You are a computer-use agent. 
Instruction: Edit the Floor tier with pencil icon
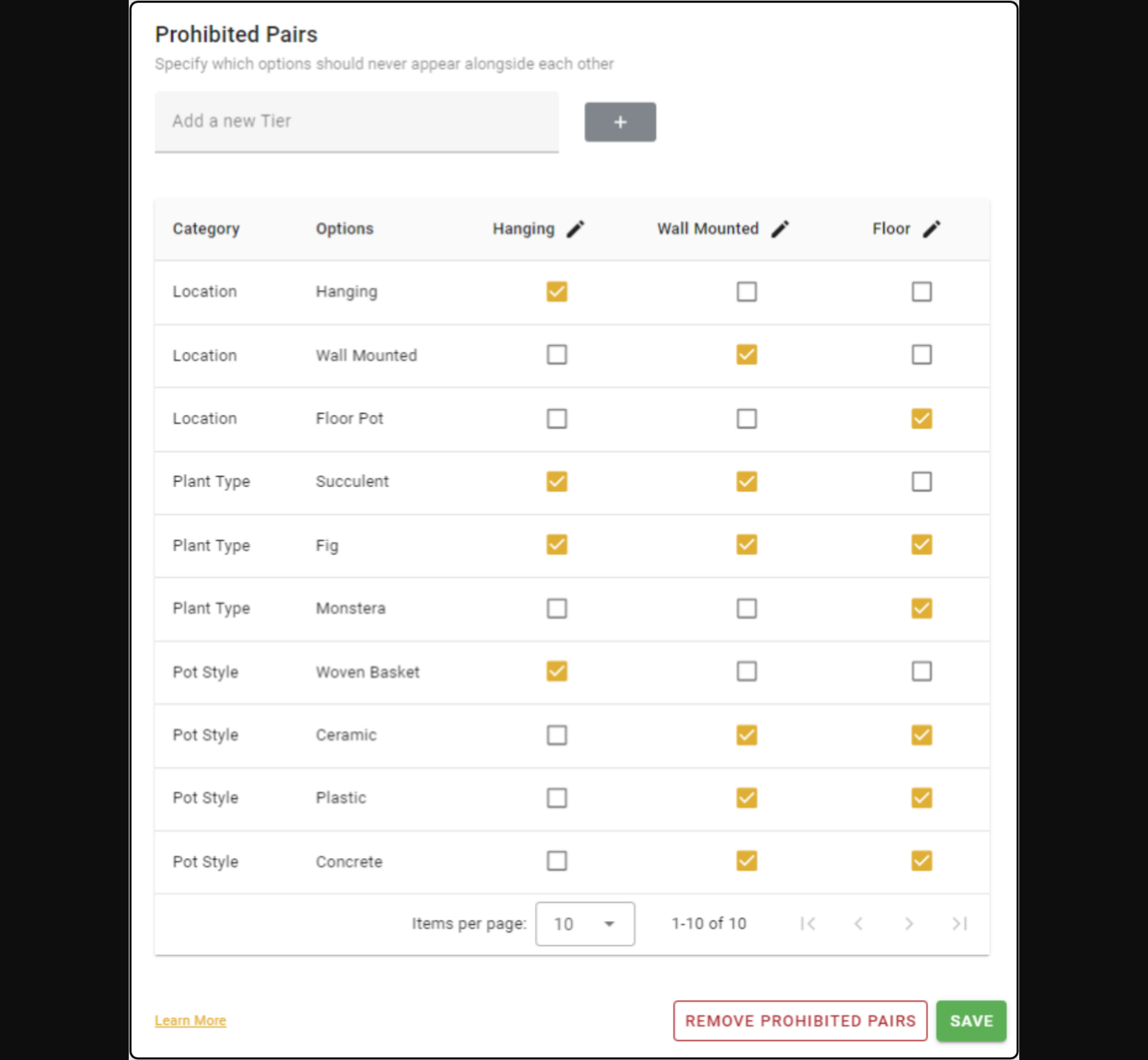(931, 229)
